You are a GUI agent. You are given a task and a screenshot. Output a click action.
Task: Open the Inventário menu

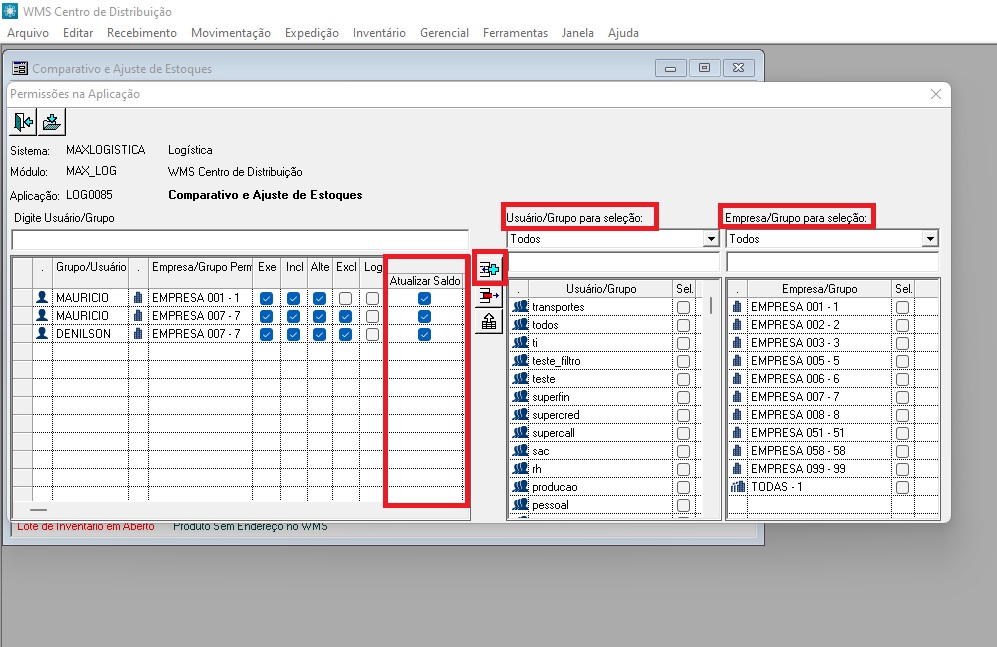tap(379, 33)
